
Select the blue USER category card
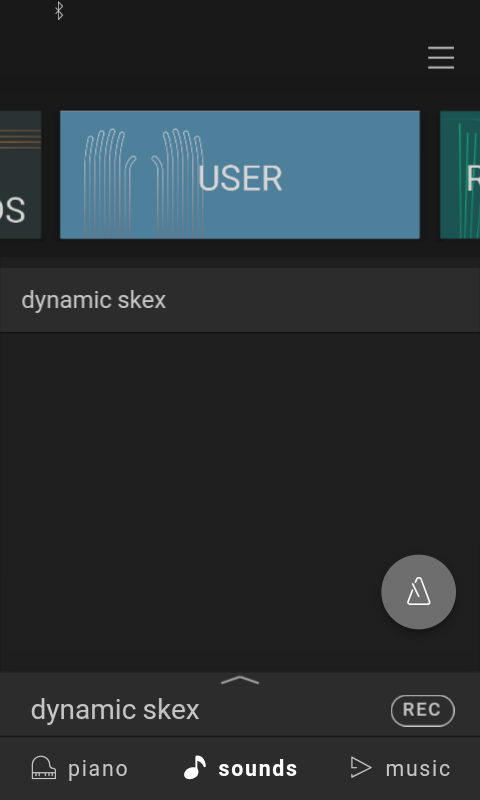(x=240, y=174)
